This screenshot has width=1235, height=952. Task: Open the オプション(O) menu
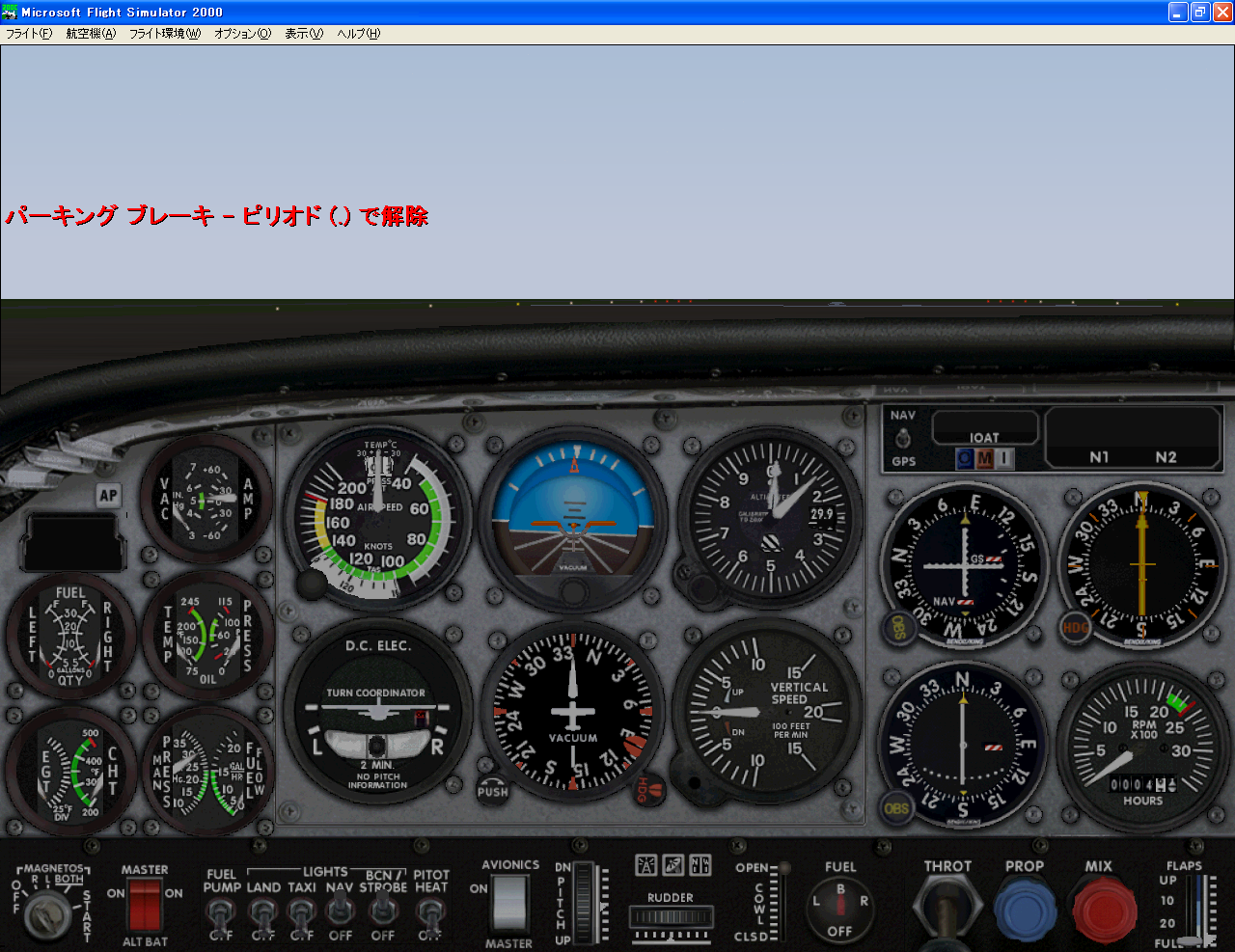click(x=243, y=34)
